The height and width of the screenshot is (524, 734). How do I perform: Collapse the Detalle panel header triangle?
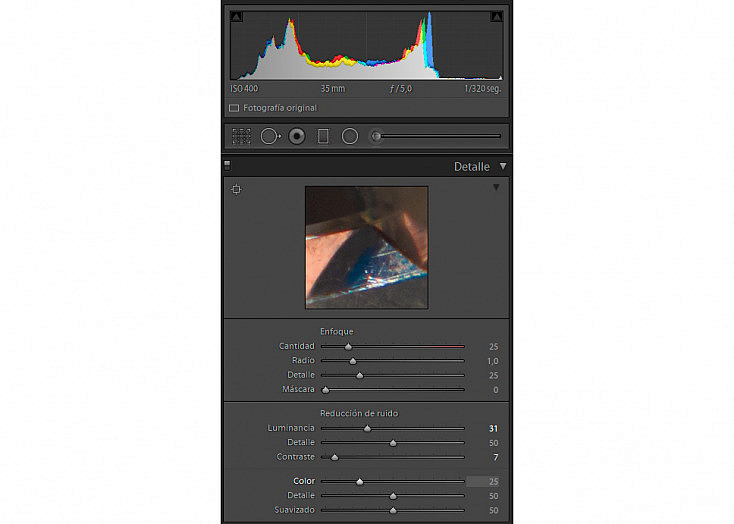(x=503, y=166)
